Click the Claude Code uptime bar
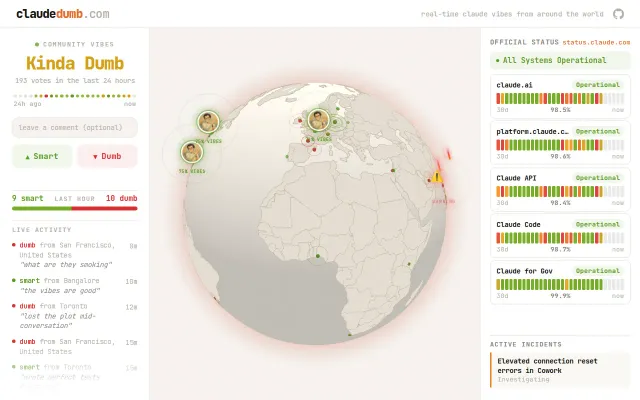Screen dimensions: 640x400 560,238
